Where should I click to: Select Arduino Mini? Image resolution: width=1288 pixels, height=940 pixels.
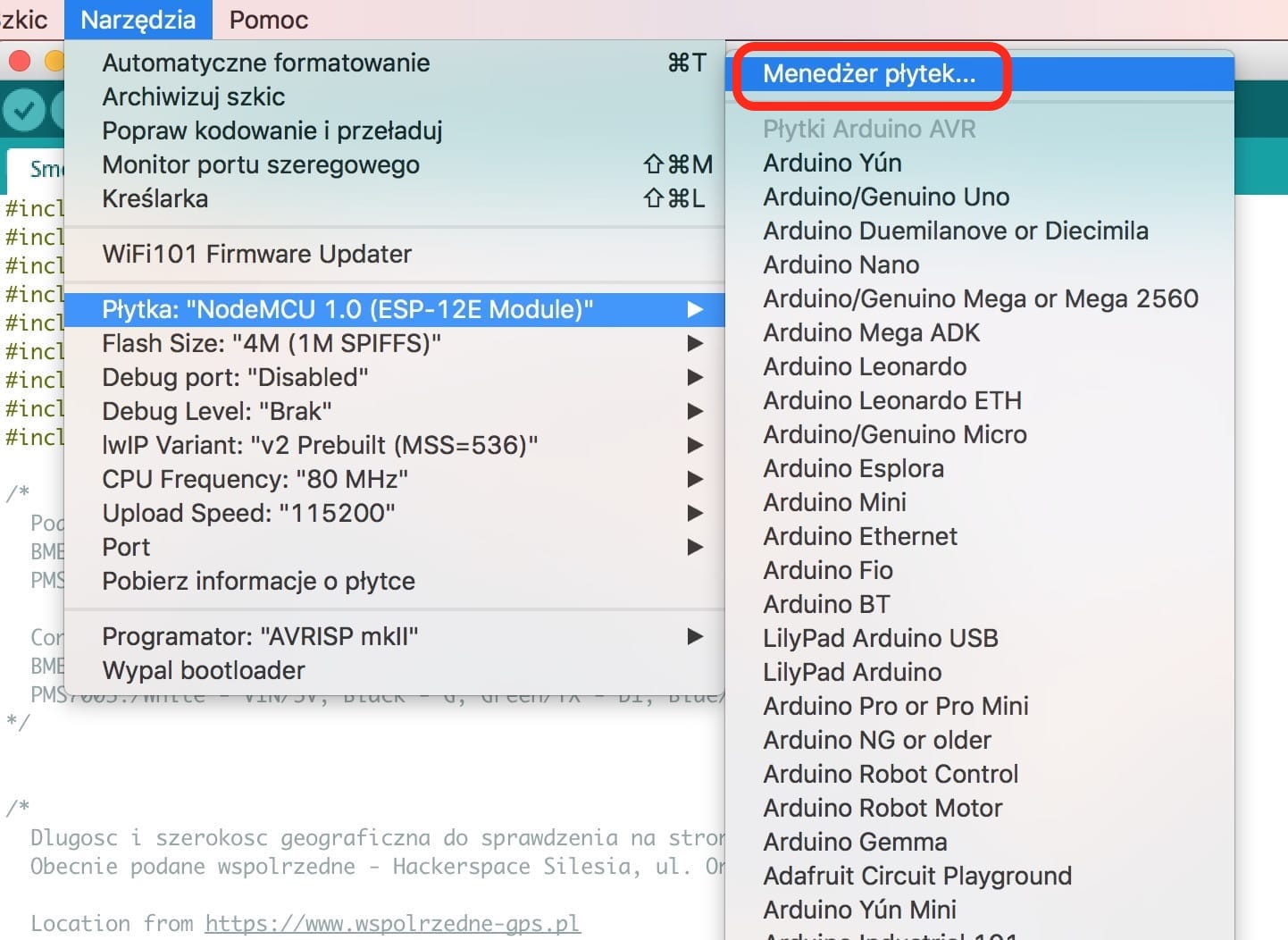coord(980,502)
